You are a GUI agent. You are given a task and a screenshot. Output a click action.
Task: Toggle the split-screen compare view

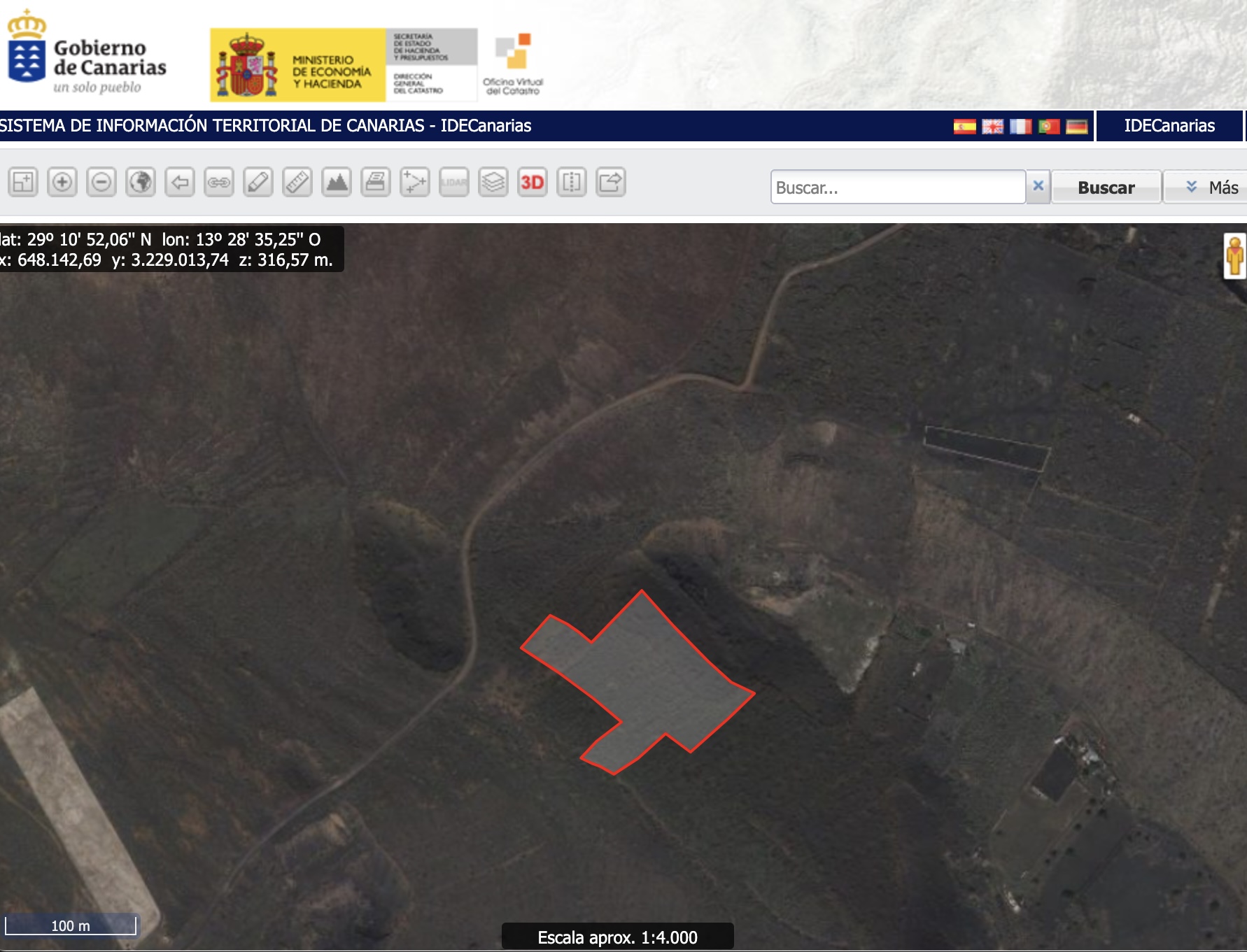pos(572,183)
